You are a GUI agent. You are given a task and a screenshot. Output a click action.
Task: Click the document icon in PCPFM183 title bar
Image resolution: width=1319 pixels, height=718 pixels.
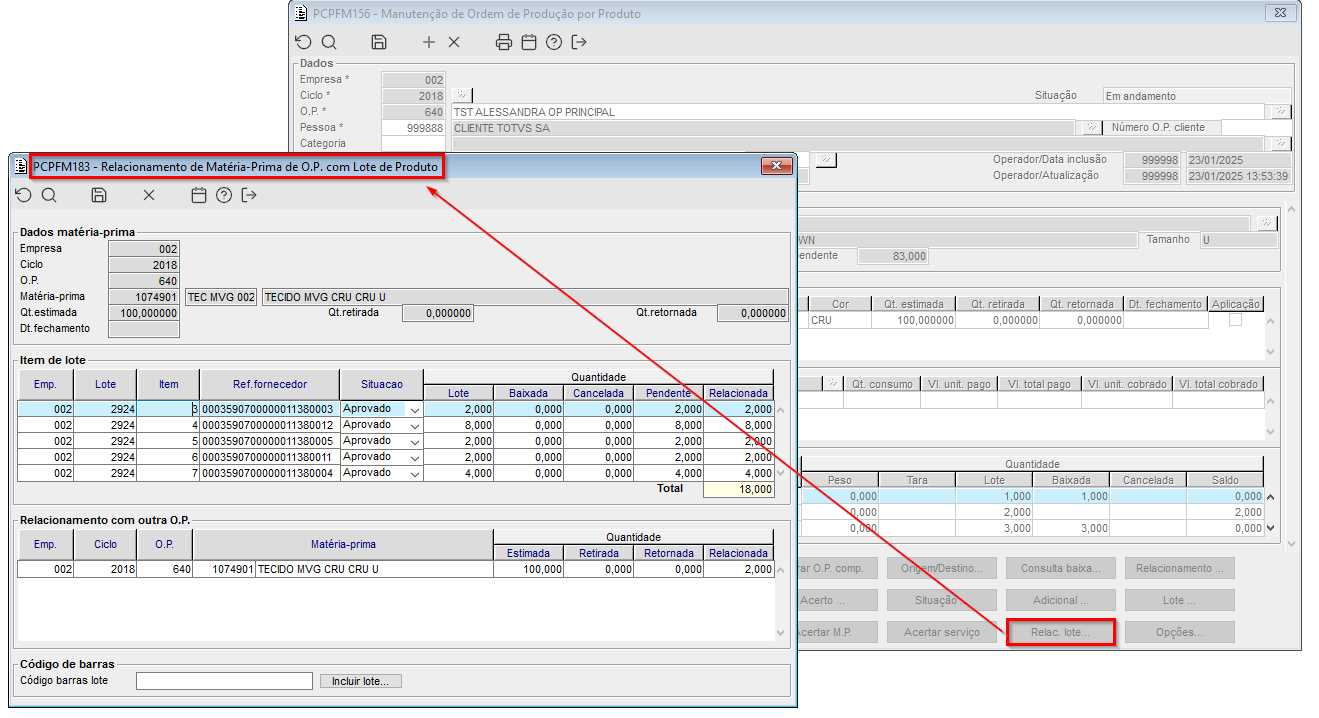[21, 167]
